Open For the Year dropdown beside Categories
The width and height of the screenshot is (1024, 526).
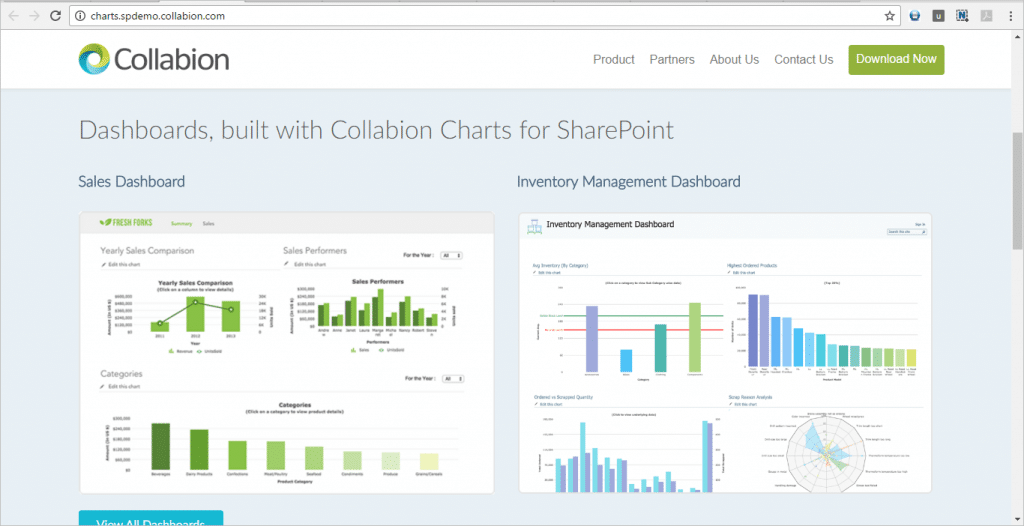click(x=454, y=378)
